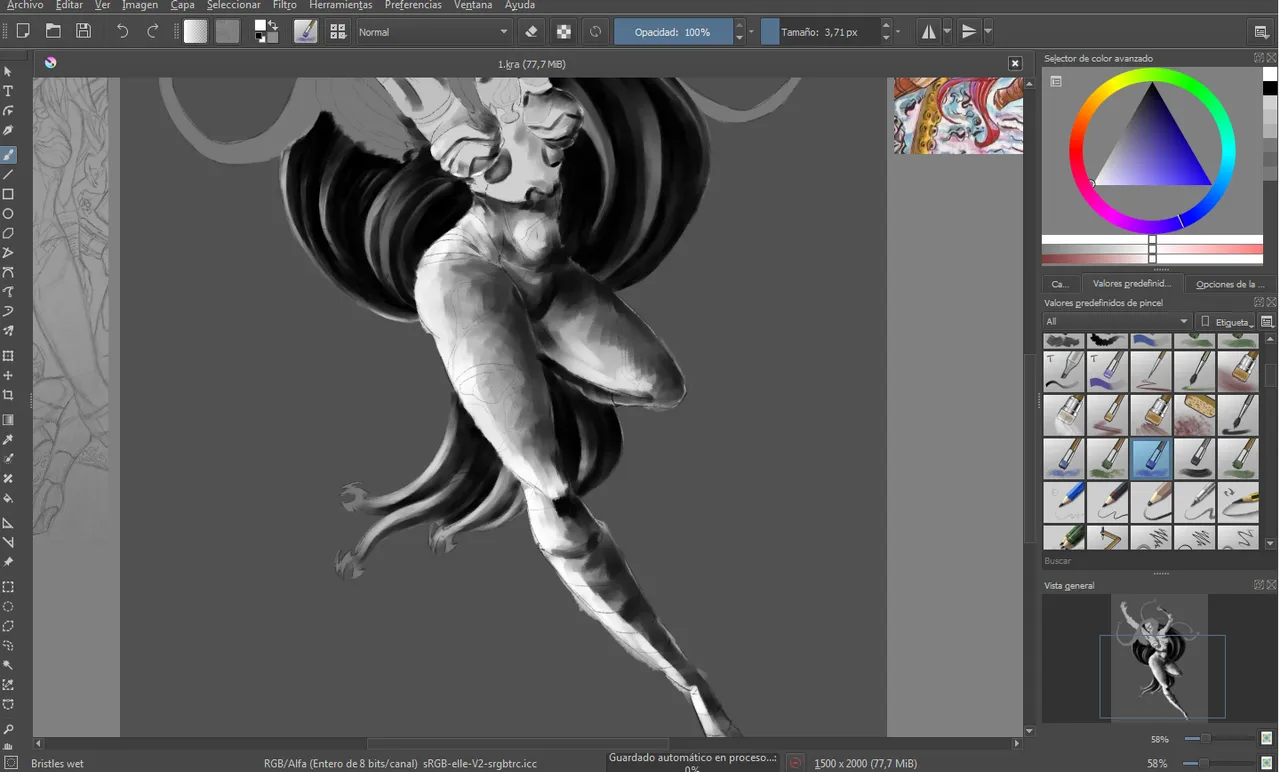Open the Filtro menu
Screen dimensions: 1280x772
click(284, 5)
